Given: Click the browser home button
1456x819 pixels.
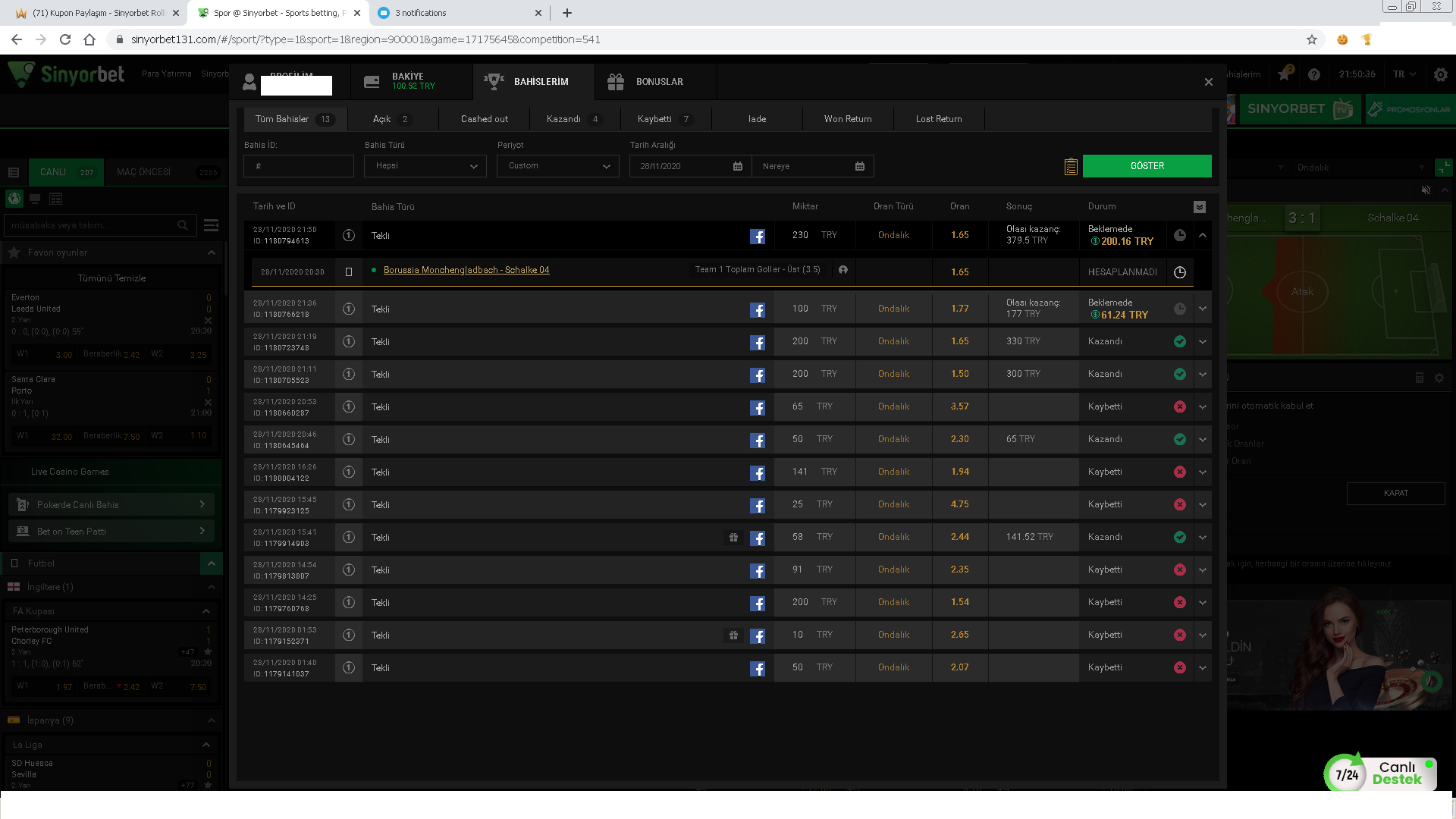Looking at the screenshot, I should tap(89, 39).
